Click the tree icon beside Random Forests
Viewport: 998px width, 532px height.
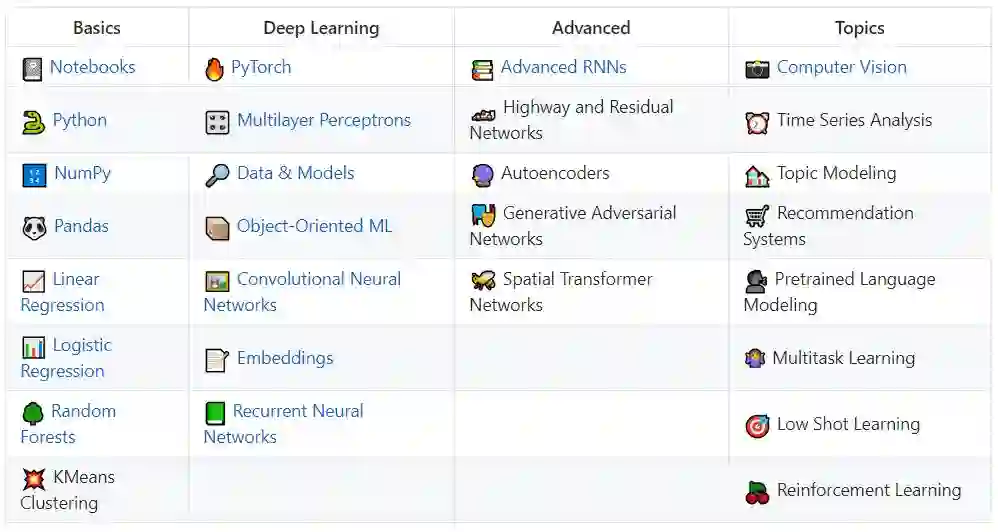coord(33,413)
